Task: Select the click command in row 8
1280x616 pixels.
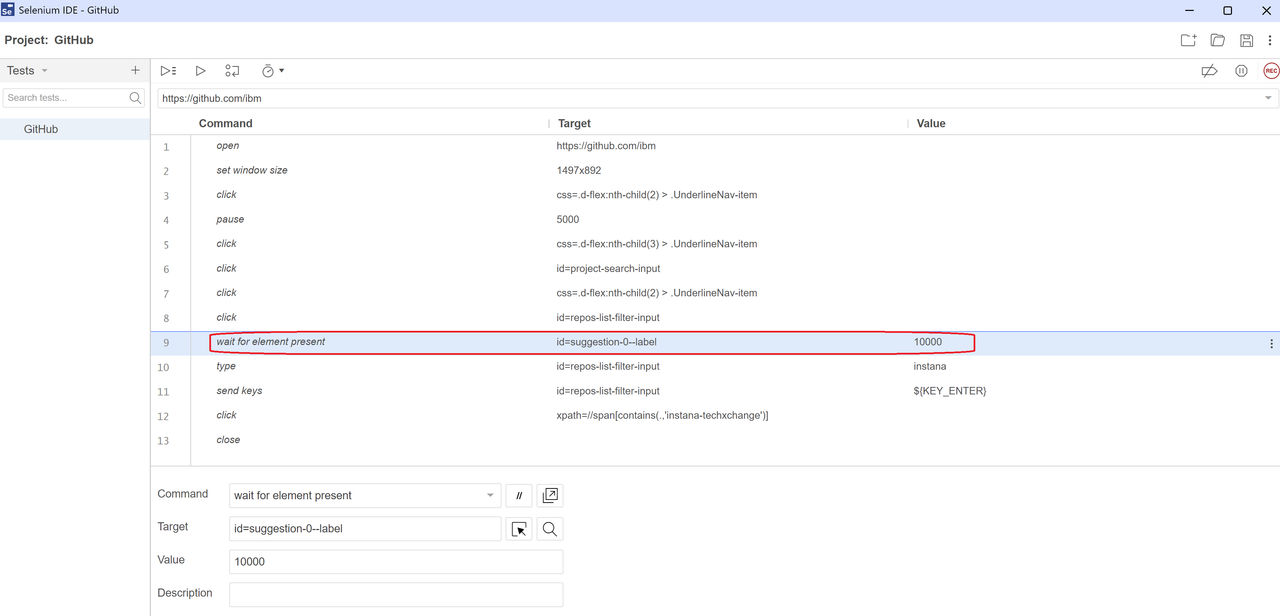Action: coord(715,318)
